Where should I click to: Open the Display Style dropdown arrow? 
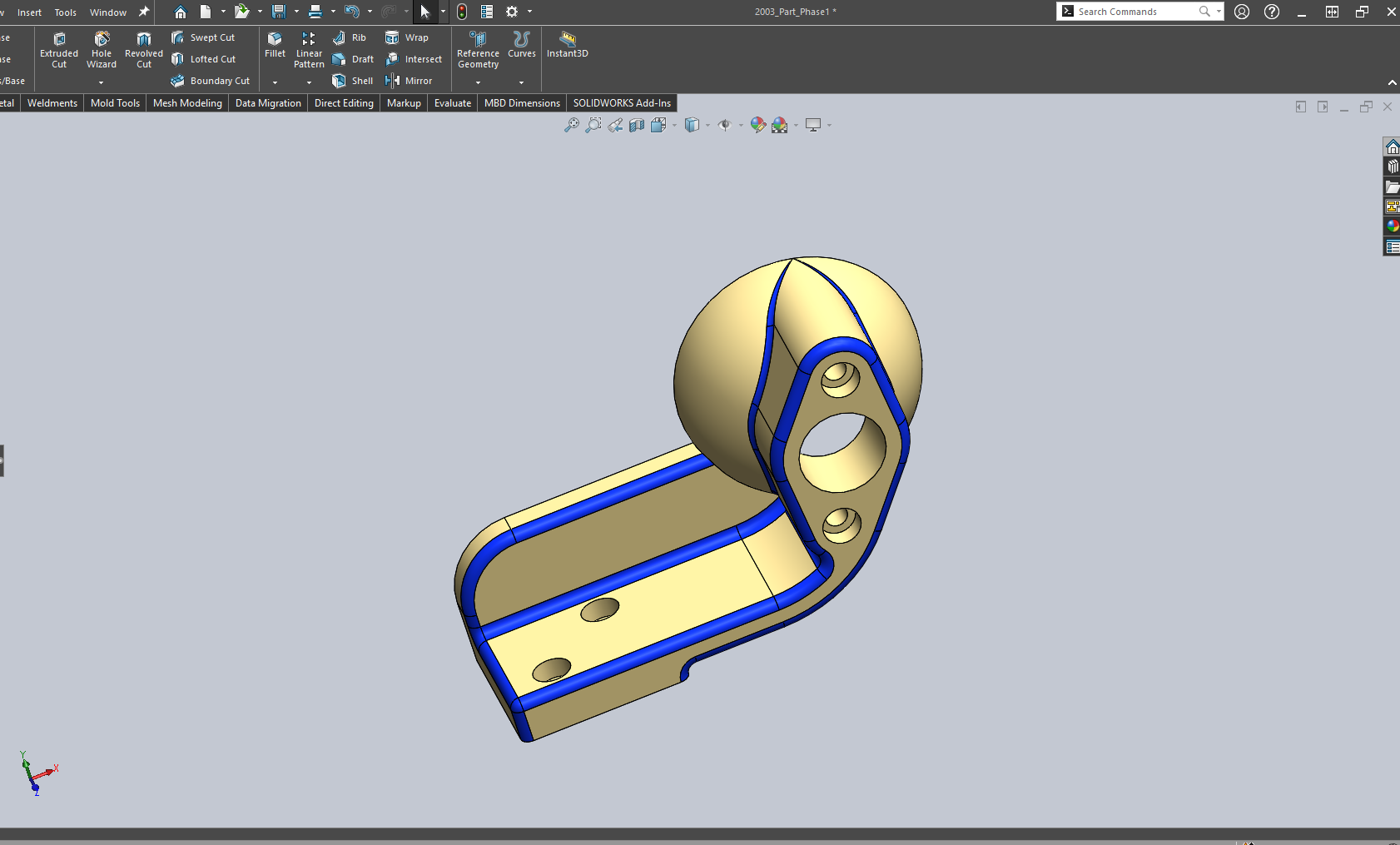707,125
